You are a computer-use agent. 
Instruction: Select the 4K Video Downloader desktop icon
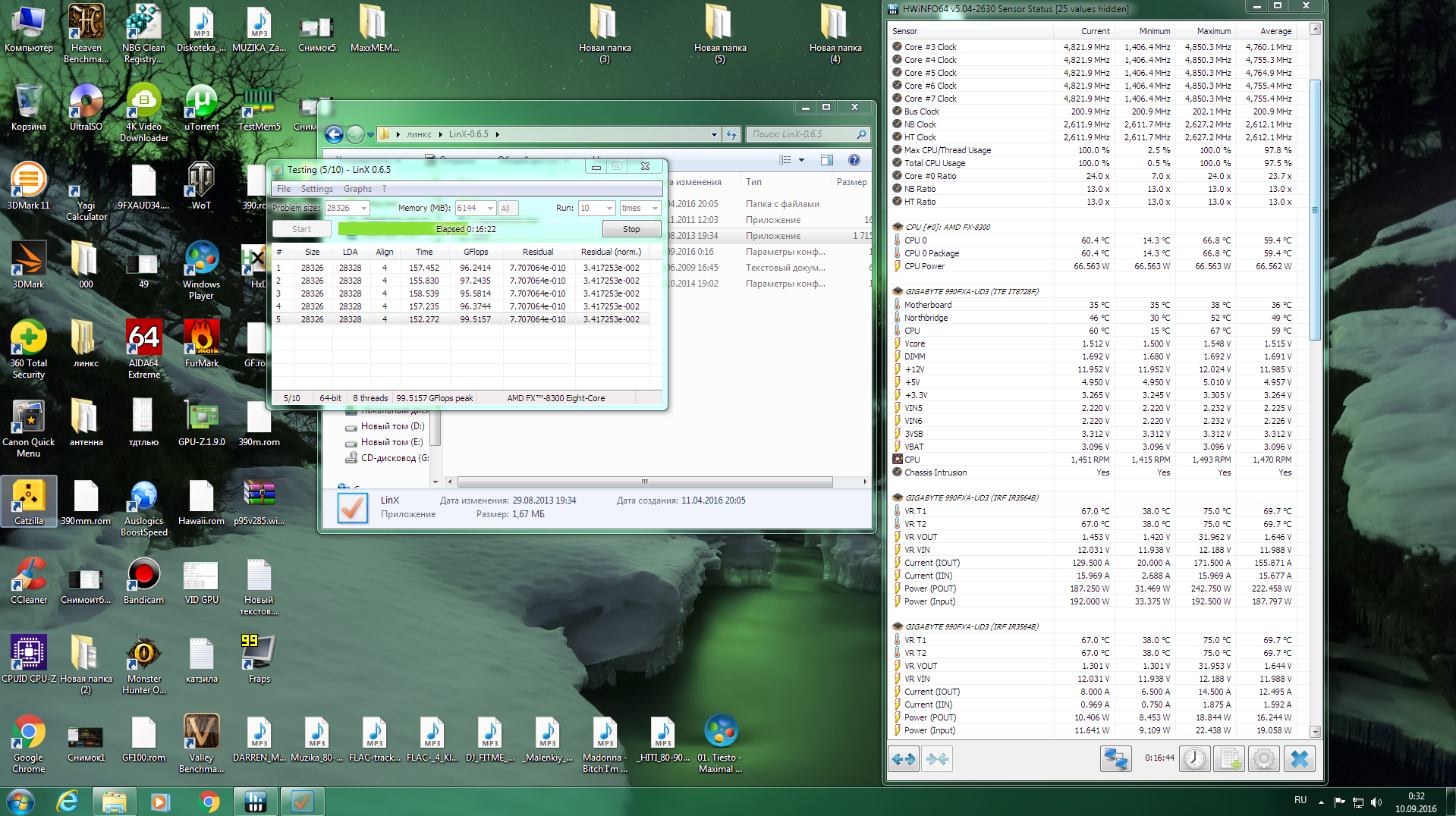tap(144, 112)
